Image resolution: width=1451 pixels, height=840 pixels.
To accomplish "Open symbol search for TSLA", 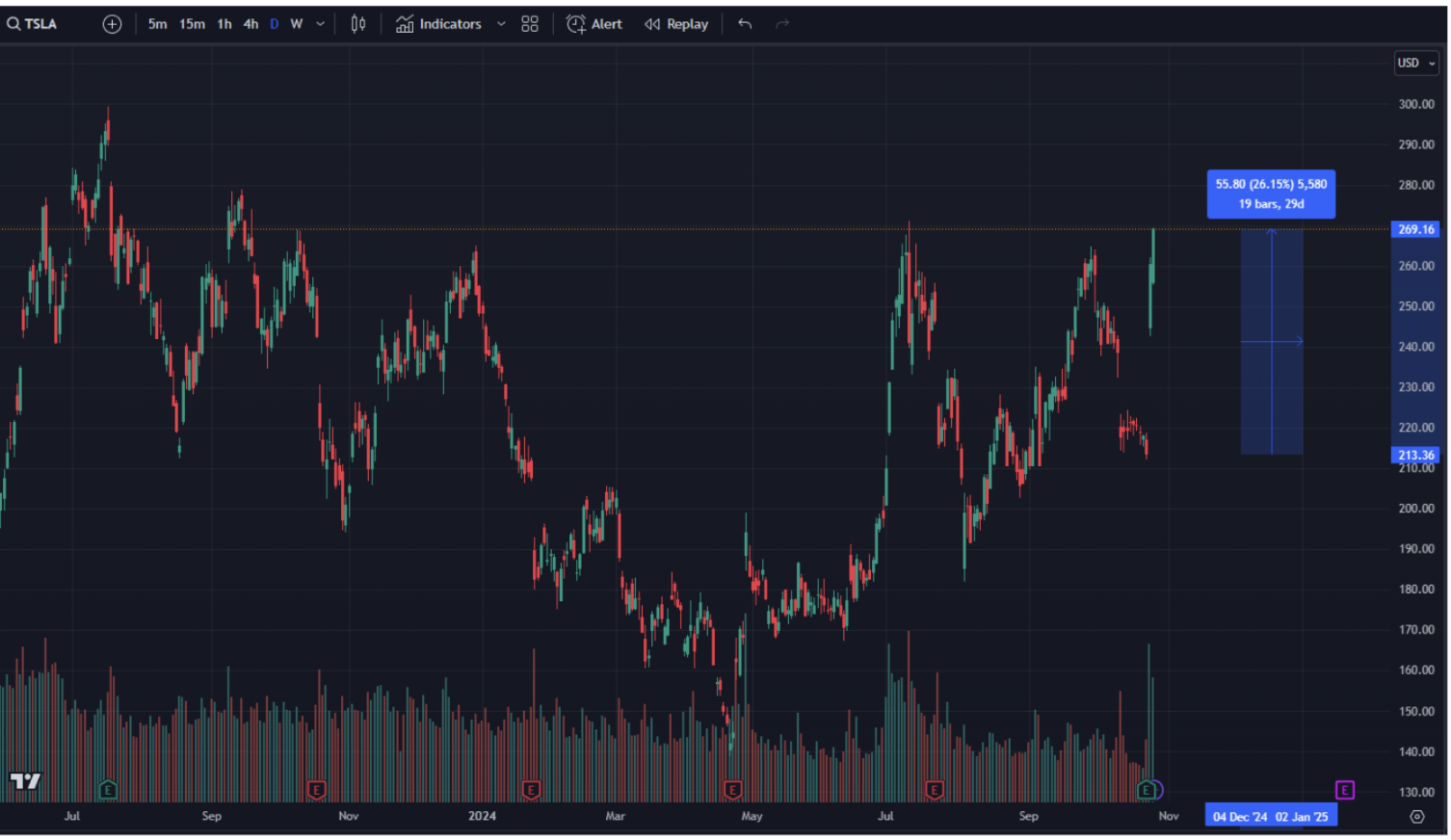I will [x=32, y=24].
